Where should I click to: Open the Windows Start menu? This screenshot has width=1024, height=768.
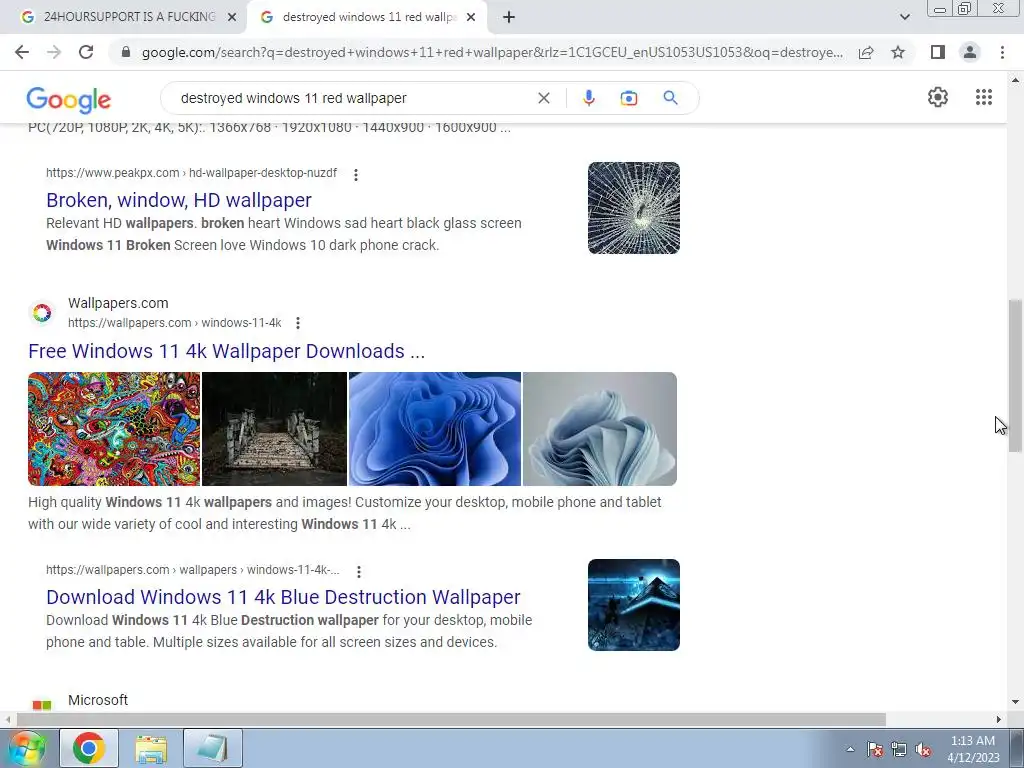click(x=27, y=748)
